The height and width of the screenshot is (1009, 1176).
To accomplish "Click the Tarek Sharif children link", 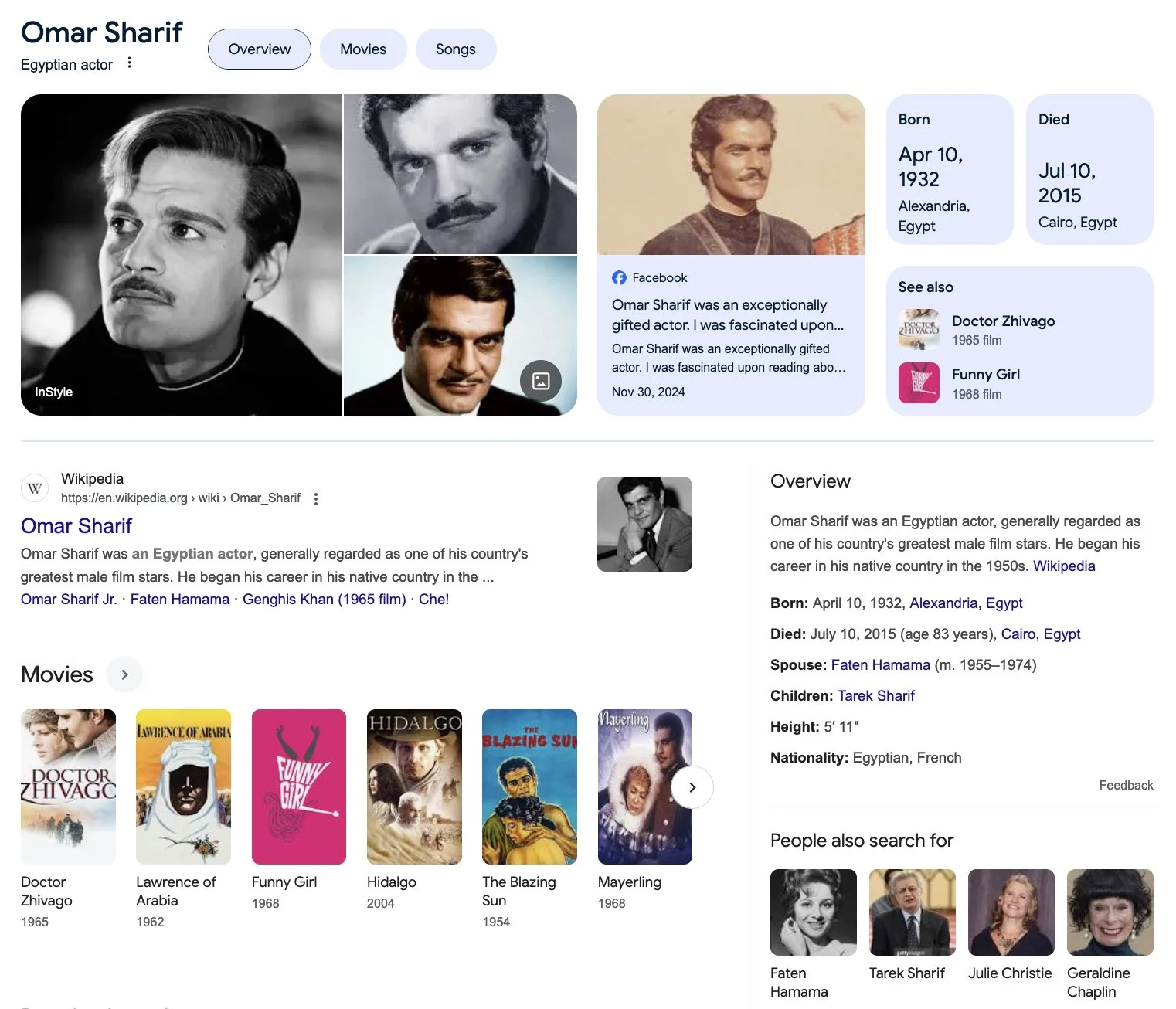I will pos(876,696).
